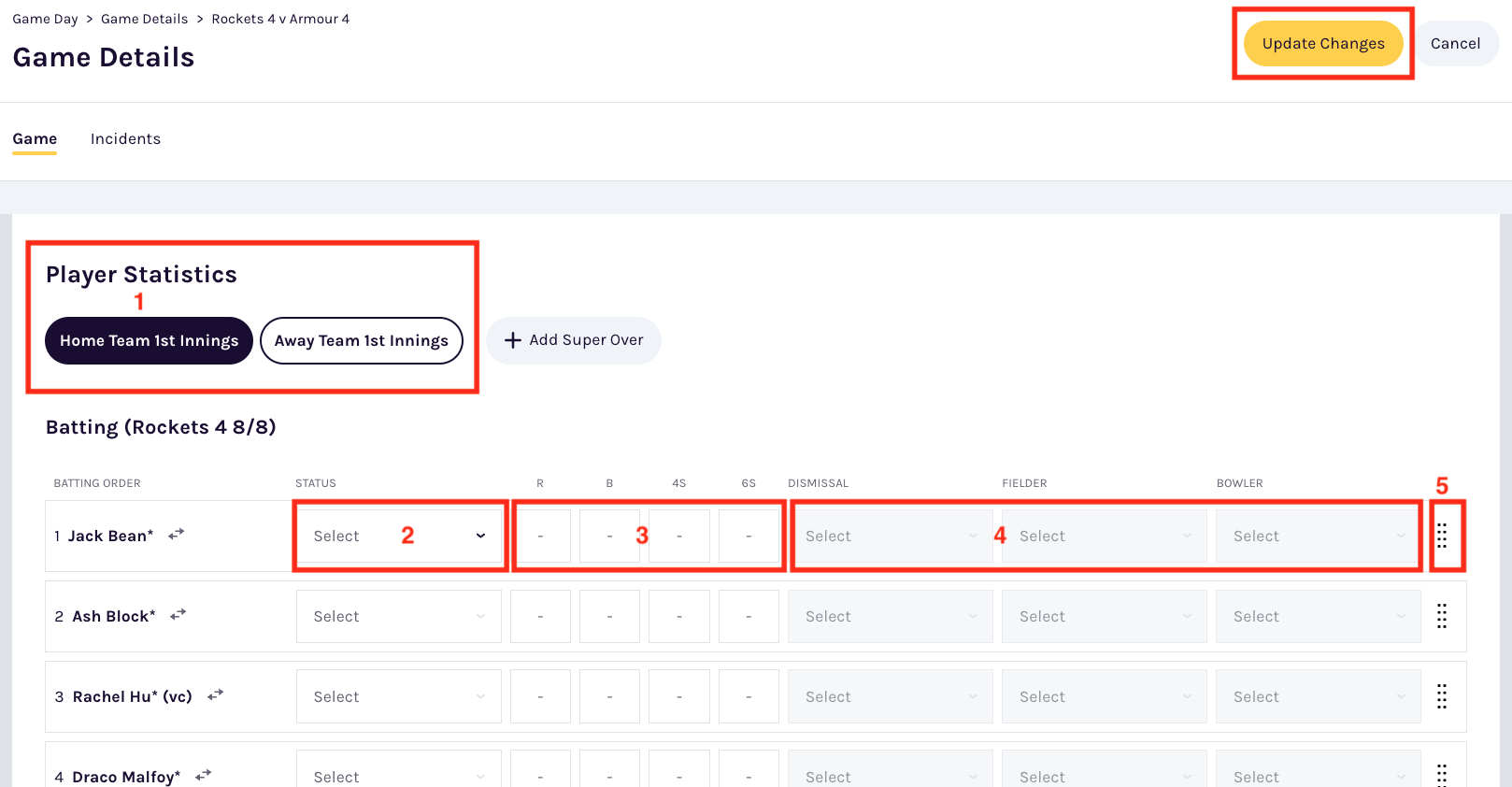Click drag handle on Jack Bean row

[x=1442, y=536]
